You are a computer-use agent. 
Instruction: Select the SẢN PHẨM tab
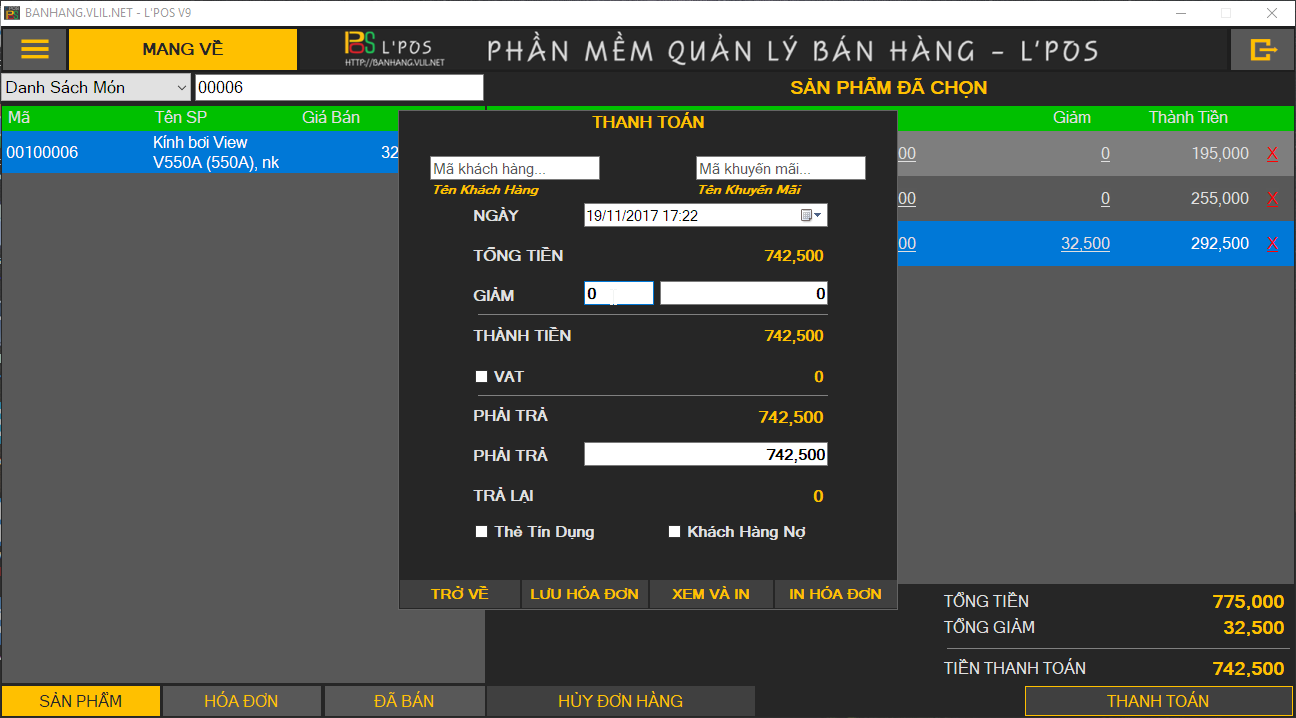click(80, 701)
